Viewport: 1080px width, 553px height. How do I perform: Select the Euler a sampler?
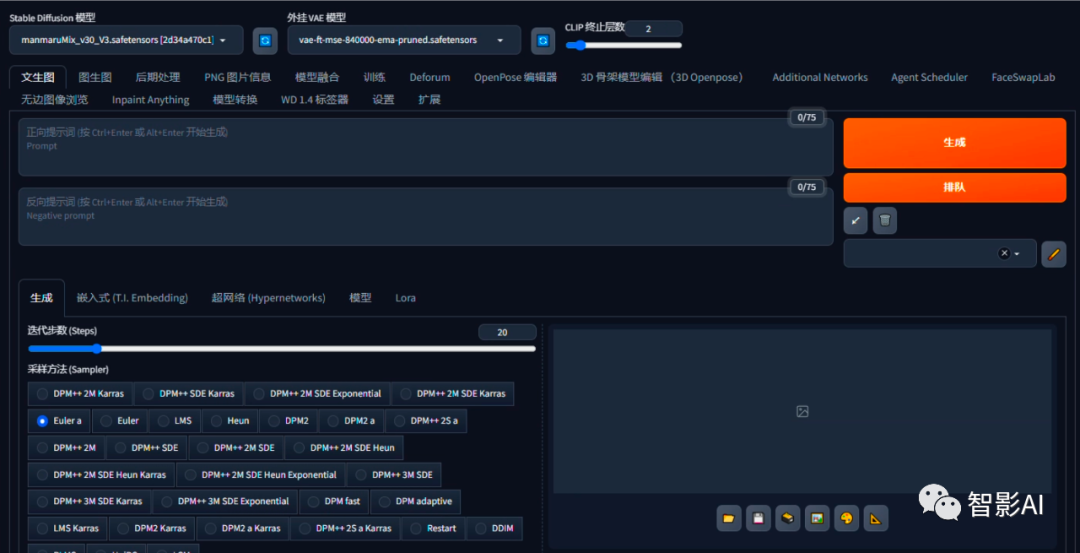click(59, 421)
